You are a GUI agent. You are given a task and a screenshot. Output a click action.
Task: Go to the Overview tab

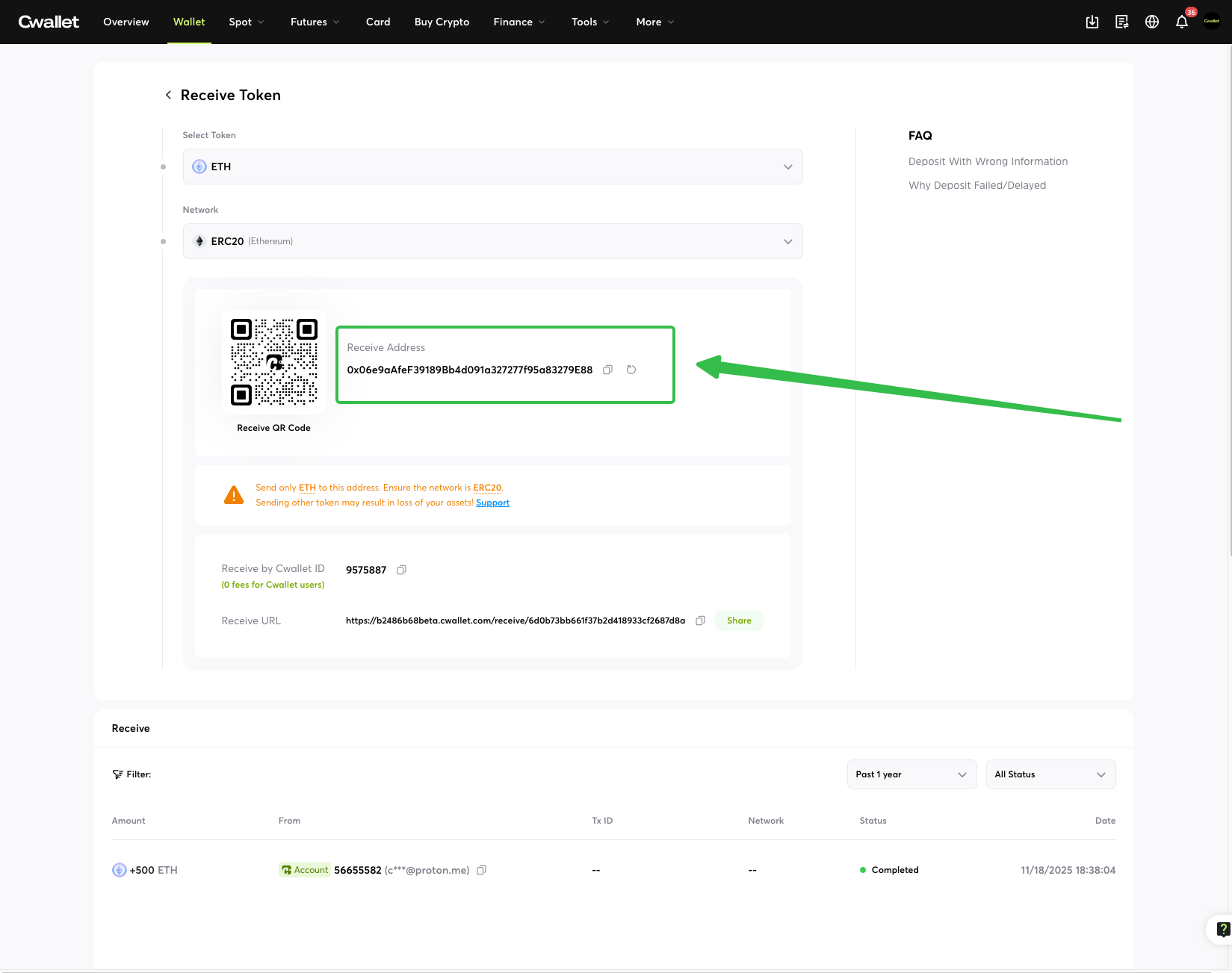(x=126, y=22)
